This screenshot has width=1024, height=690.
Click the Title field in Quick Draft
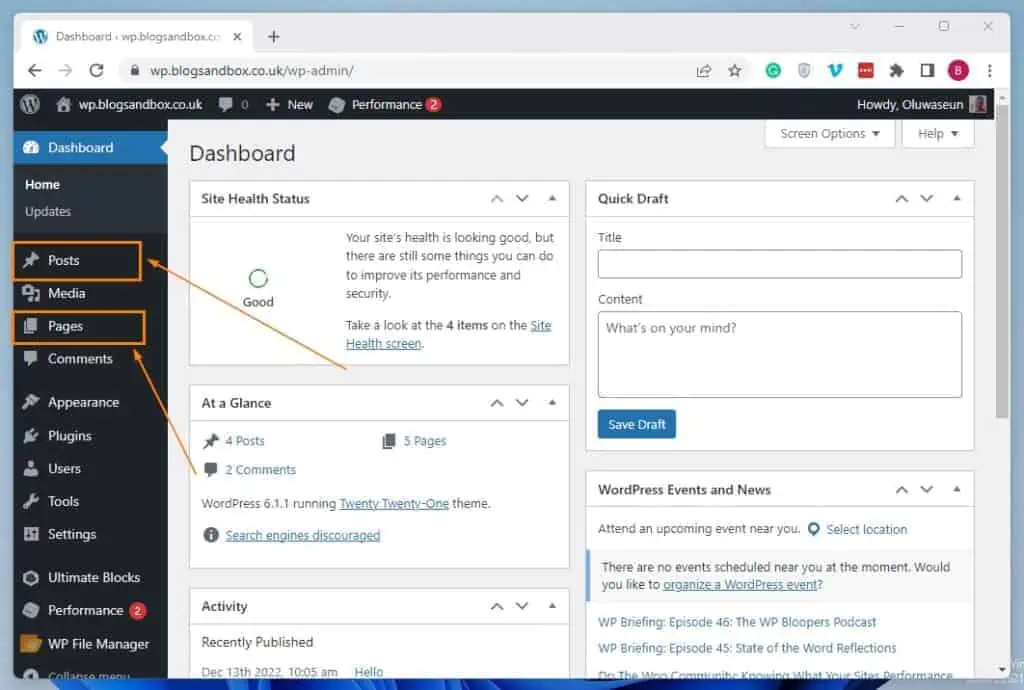tap(779, 263)
